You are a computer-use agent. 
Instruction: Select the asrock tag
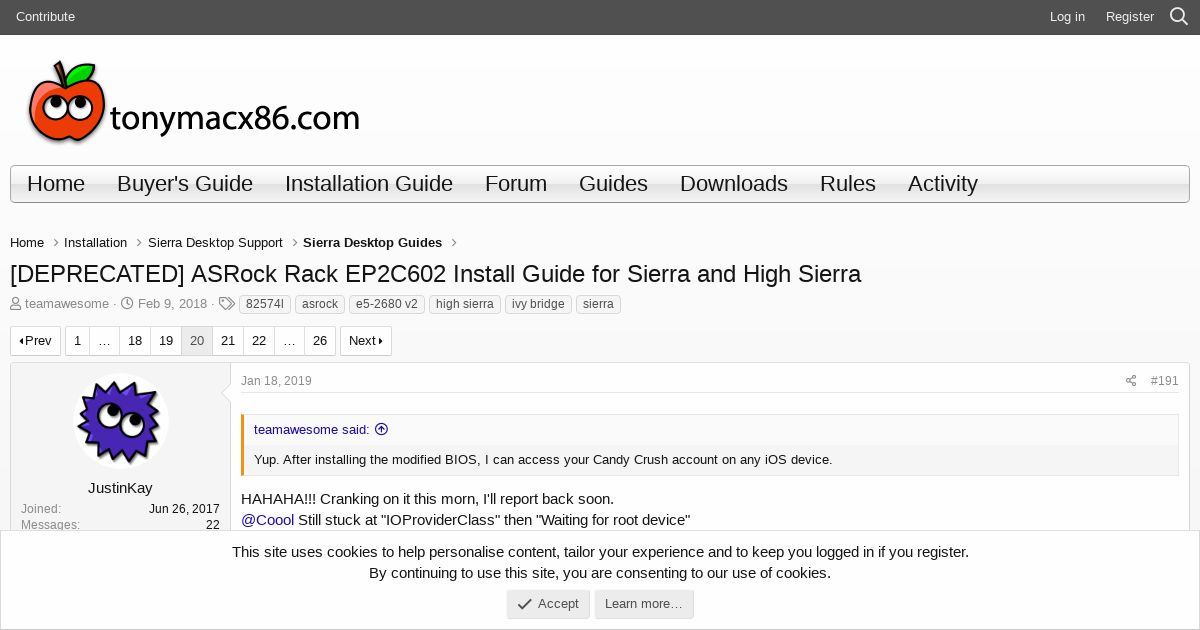pos(320,304)
